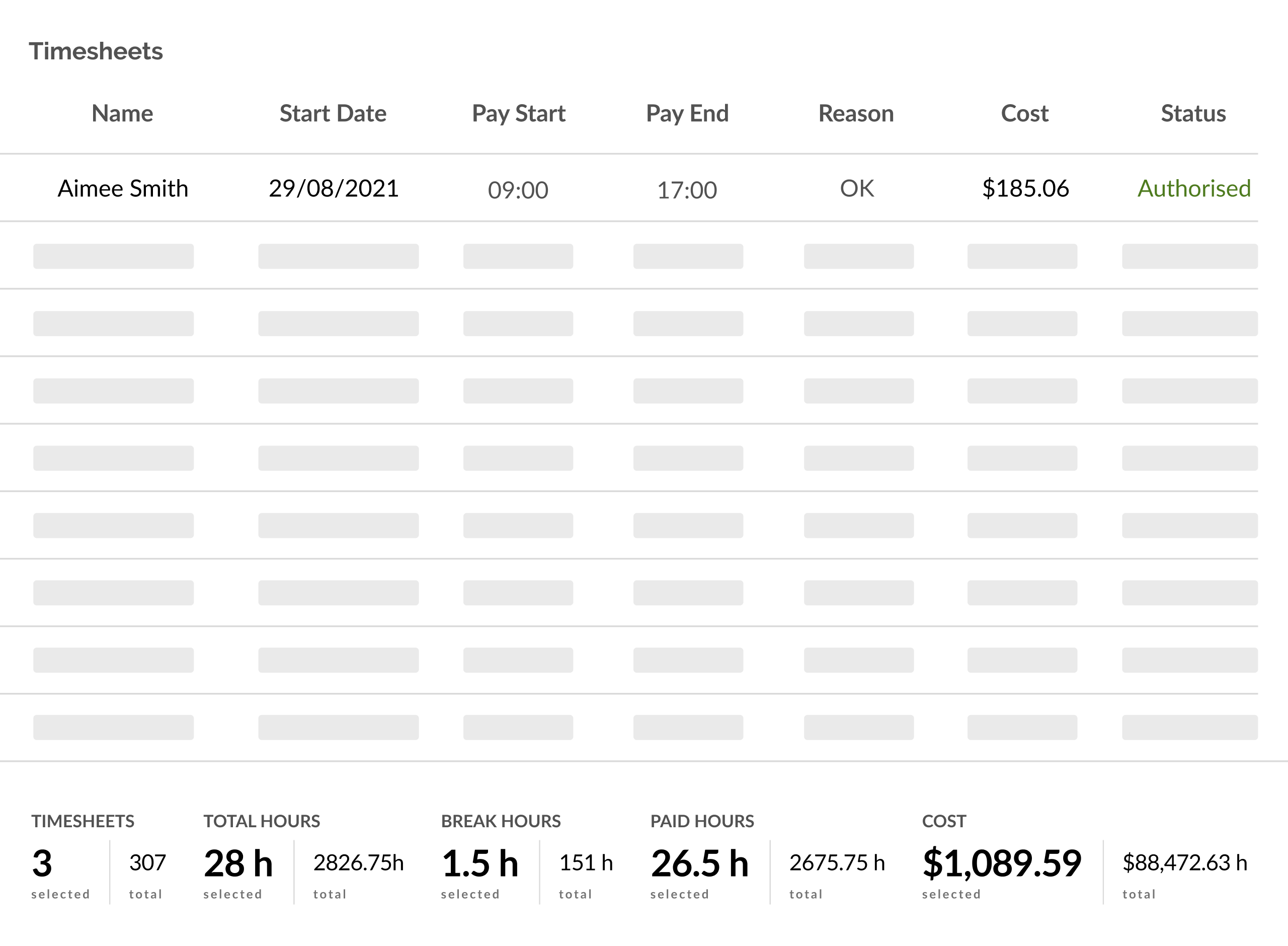The image size is (1288, 946).
Task: Click the 26.5 h paid hours figure
Action: pyautogui.click(x=699, y=863)
